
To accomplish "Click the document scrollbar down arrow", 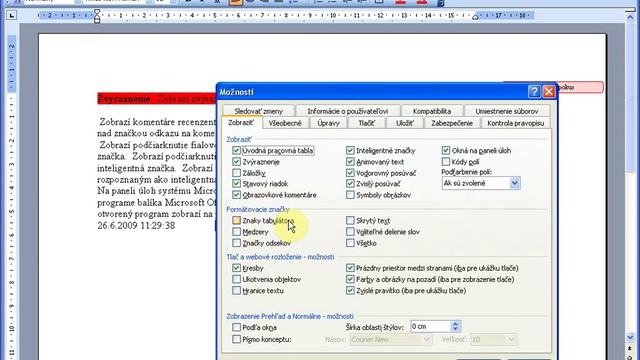I will point(631,337).
